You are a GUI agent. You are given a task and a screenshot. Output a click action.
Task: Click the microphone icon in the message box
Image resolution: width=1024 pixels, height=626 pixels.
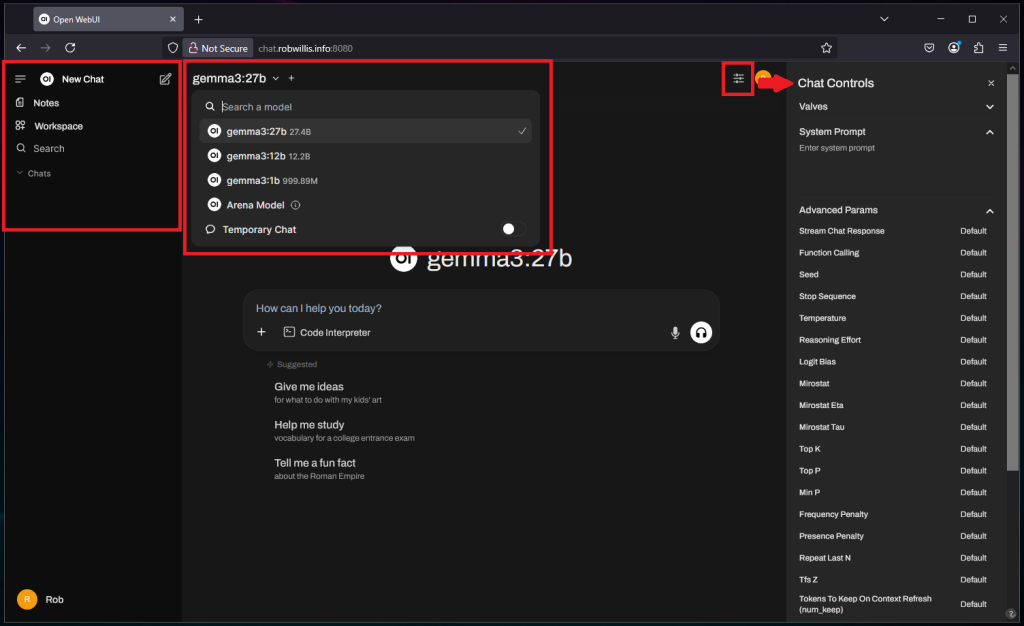(x=675, y=332)
